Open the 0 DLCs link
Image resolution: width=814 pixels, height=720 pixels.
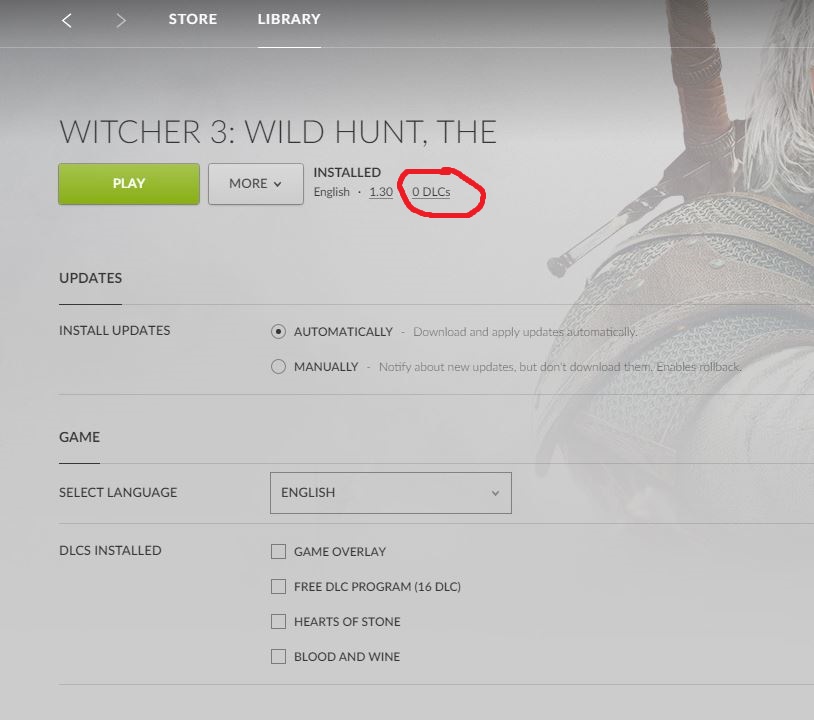[x=431, y=192]
